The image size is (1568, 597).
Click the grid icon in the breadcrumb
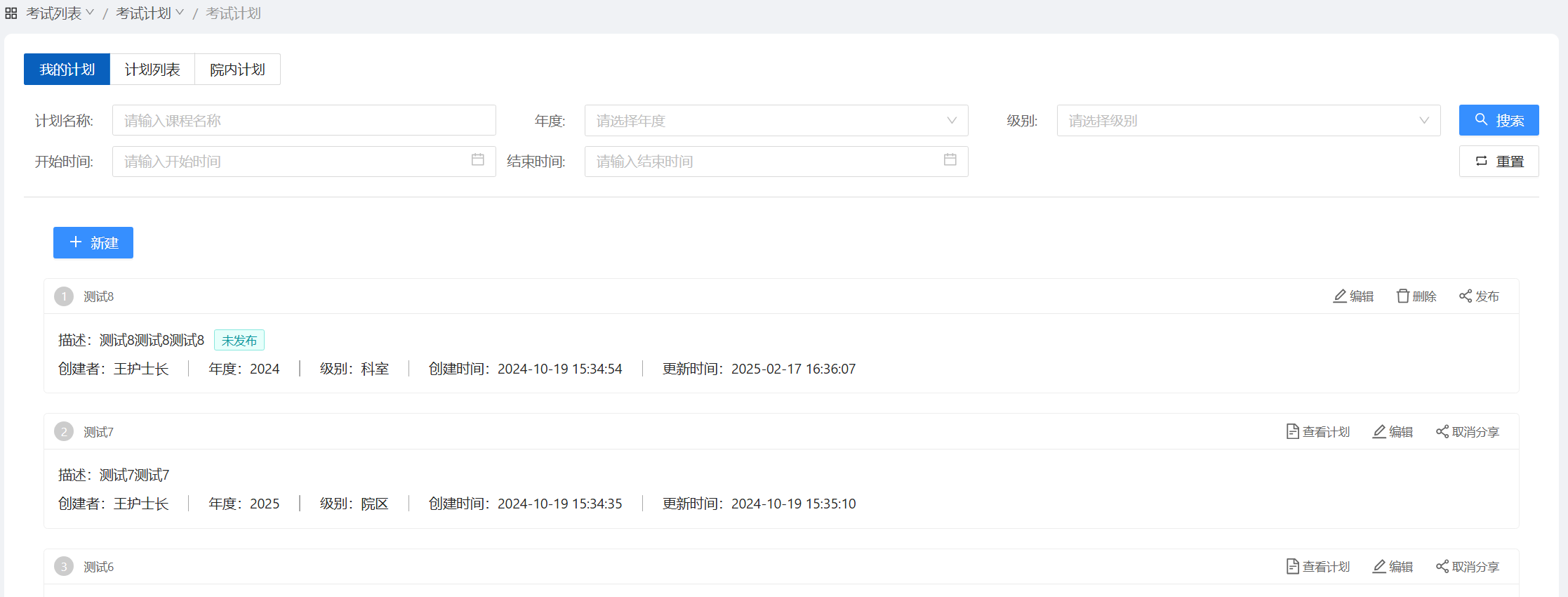click(x=11, y=13)
